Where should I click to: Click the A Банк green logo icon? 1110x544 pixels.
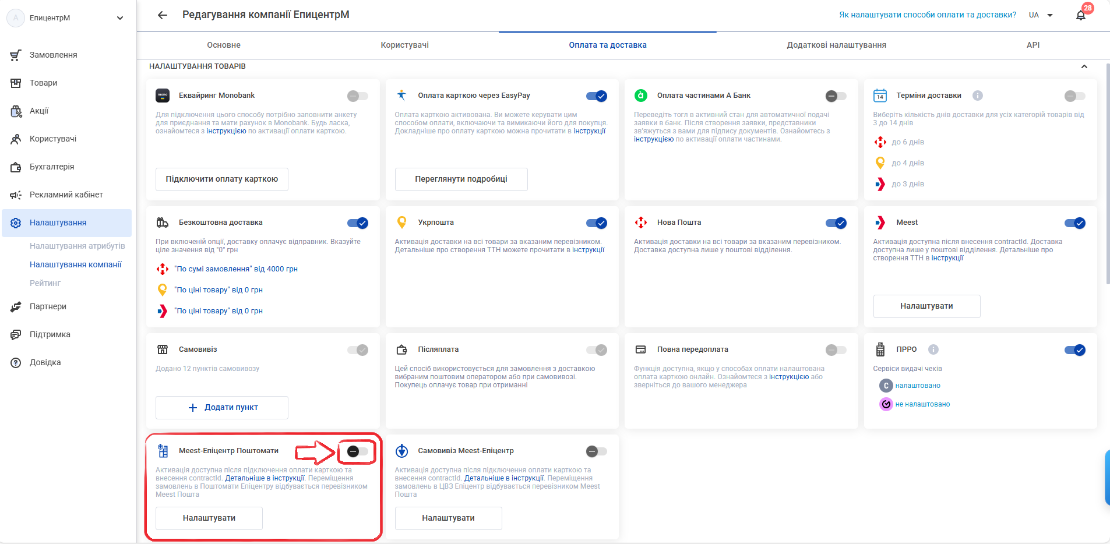pos(641,95)
